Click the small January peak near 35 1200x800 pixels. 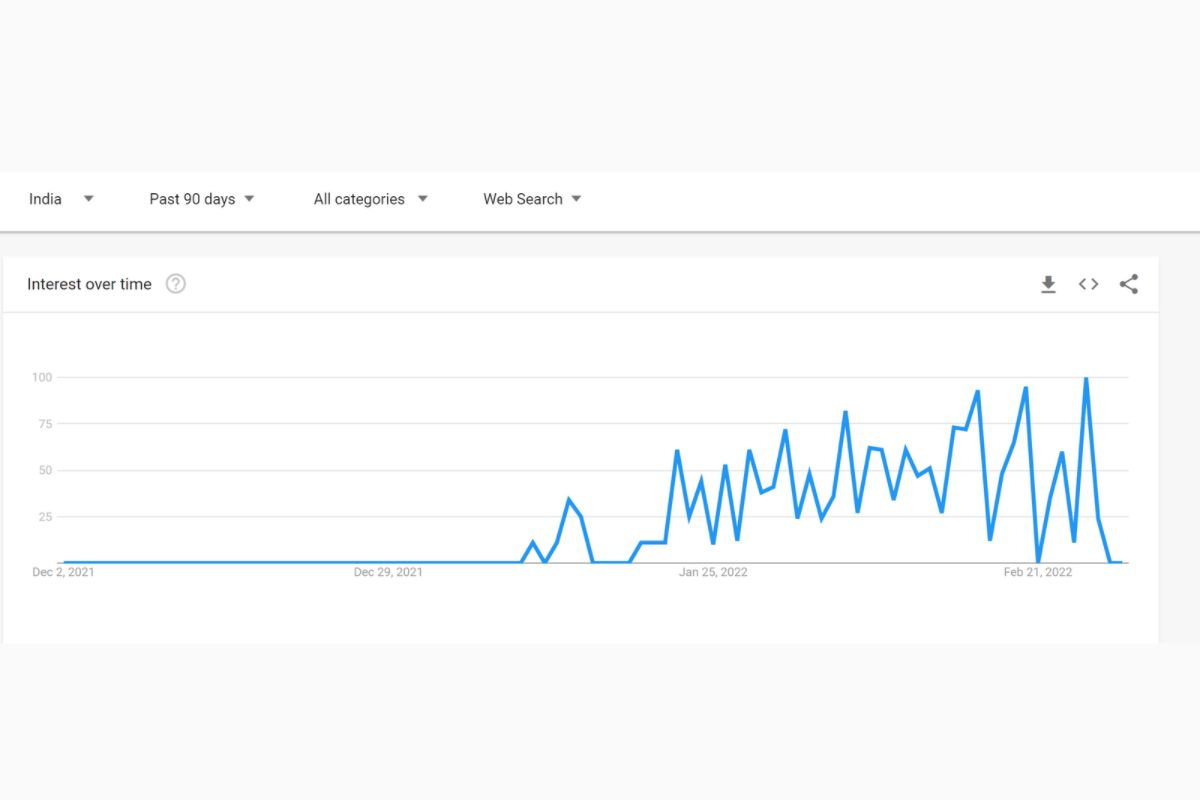569,500
